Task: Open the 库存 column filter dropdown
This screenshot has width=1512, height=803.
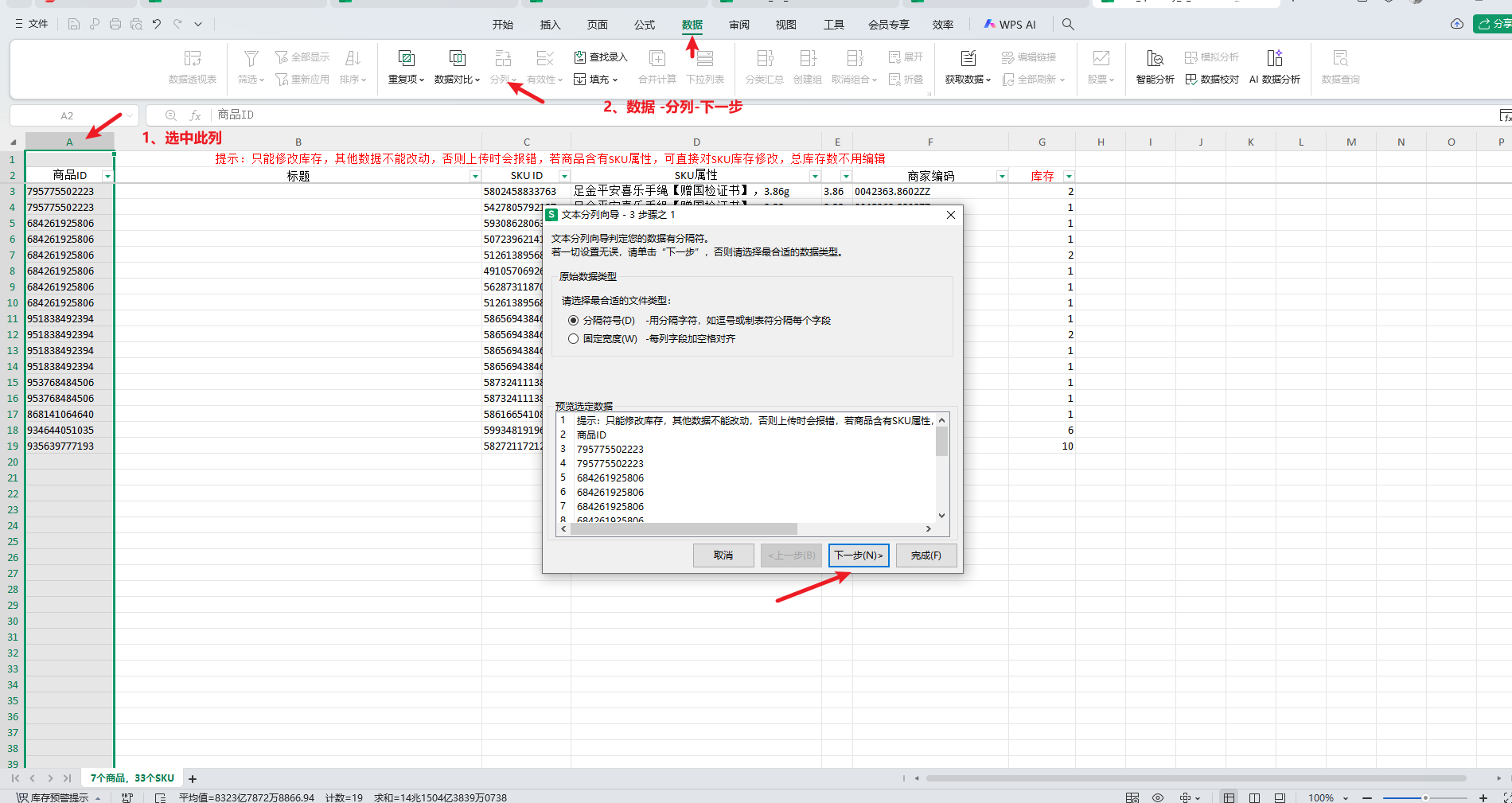Action: 1069,176
